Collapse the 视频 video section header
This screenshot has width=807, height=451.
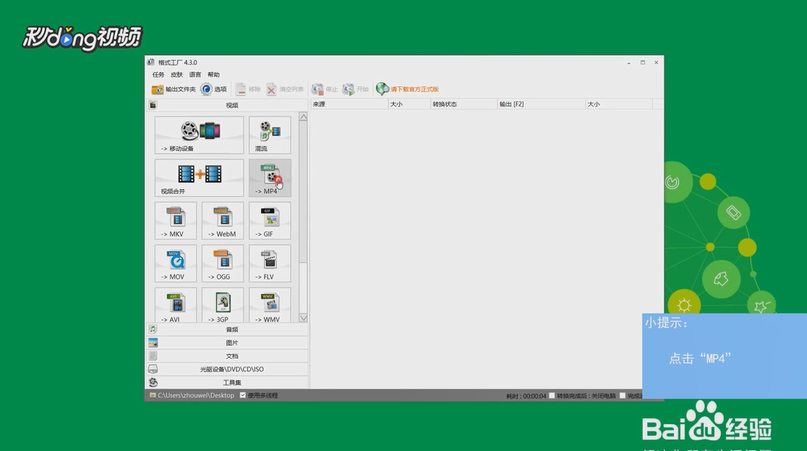tap(227, 105)
